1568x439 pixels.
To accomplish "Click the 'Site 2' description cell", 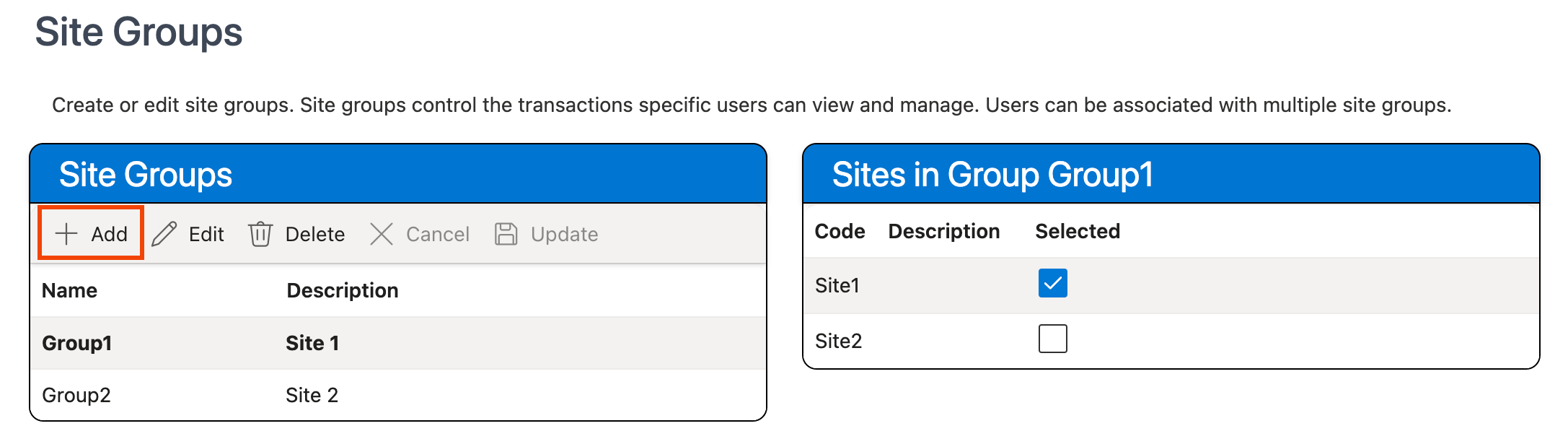I will (x=312, y=395).
